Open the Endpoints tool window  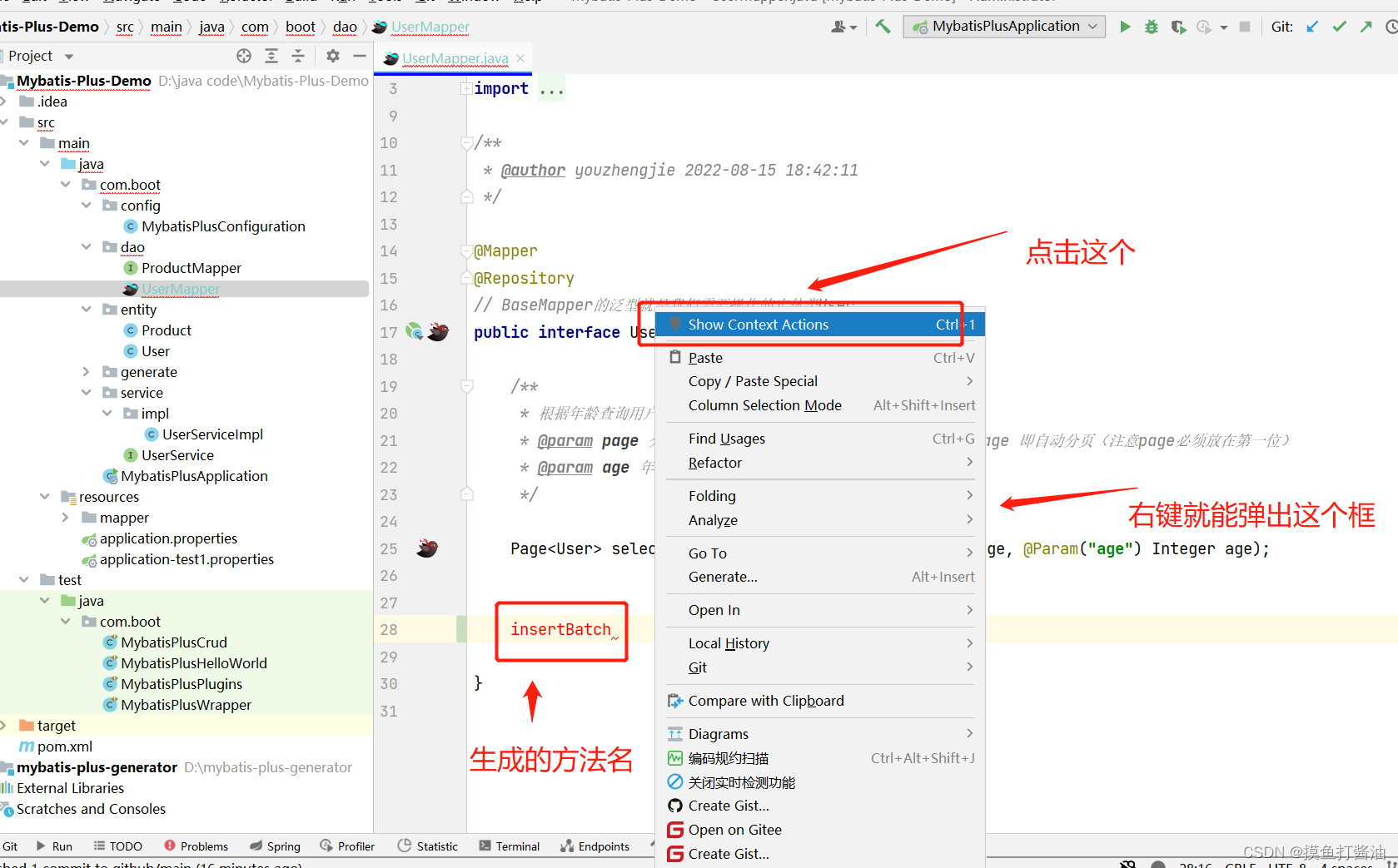(x=595, y=846)
